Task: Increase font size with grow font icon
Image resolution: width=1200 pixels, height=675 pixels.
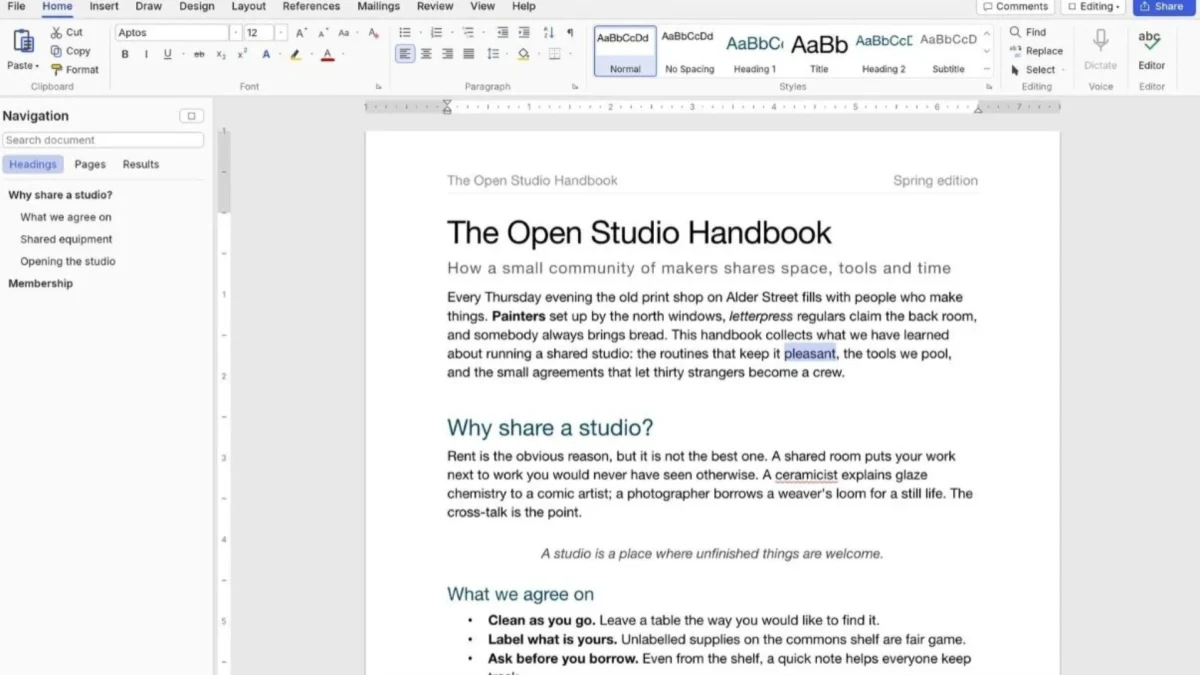Action: click(301, 33)
